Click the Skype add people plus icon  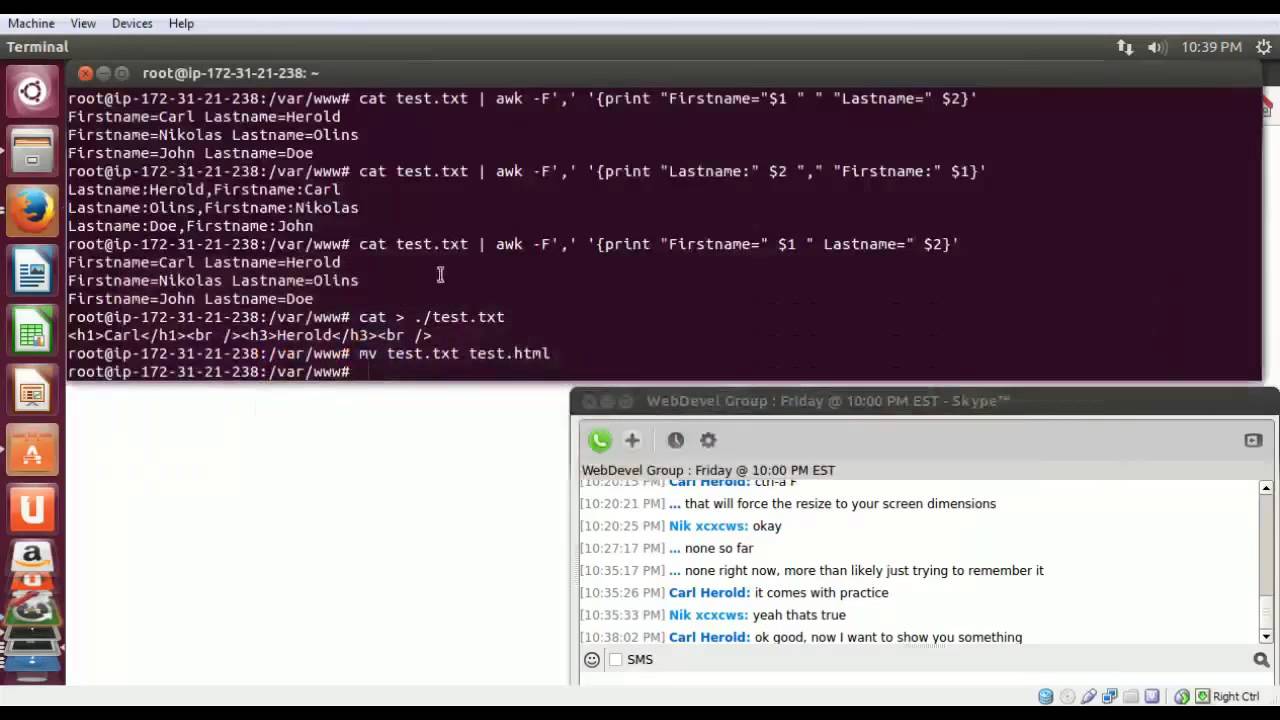pyautogui.click(x=632, y=440)
